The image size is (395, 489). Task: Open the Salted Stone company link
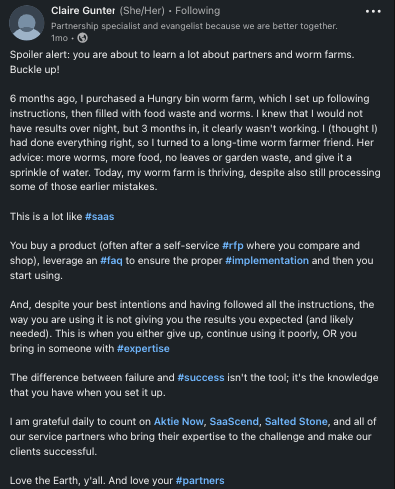[x=296, y=422]
